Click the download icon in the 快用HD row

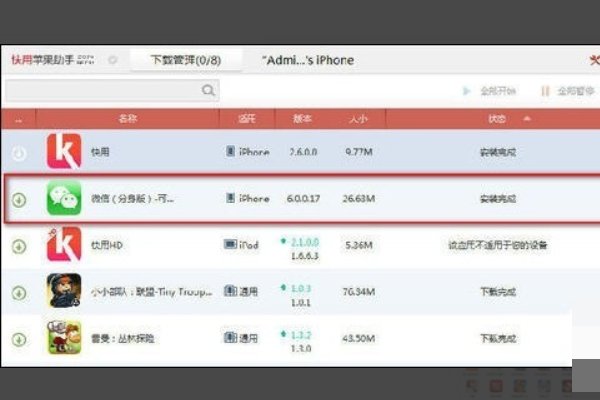tap(19, 246)
